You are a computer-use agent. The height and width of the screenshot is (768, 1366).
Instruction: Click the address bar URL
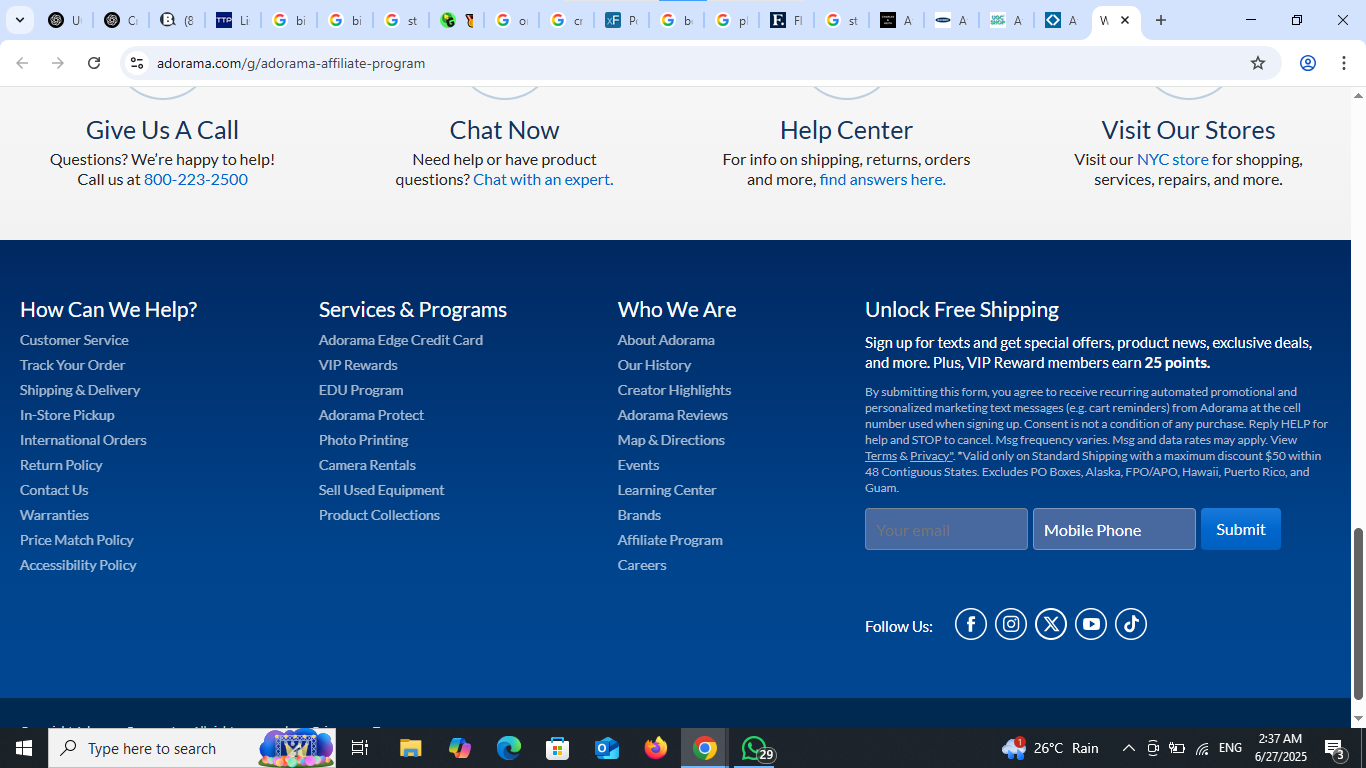pos(291,63)
